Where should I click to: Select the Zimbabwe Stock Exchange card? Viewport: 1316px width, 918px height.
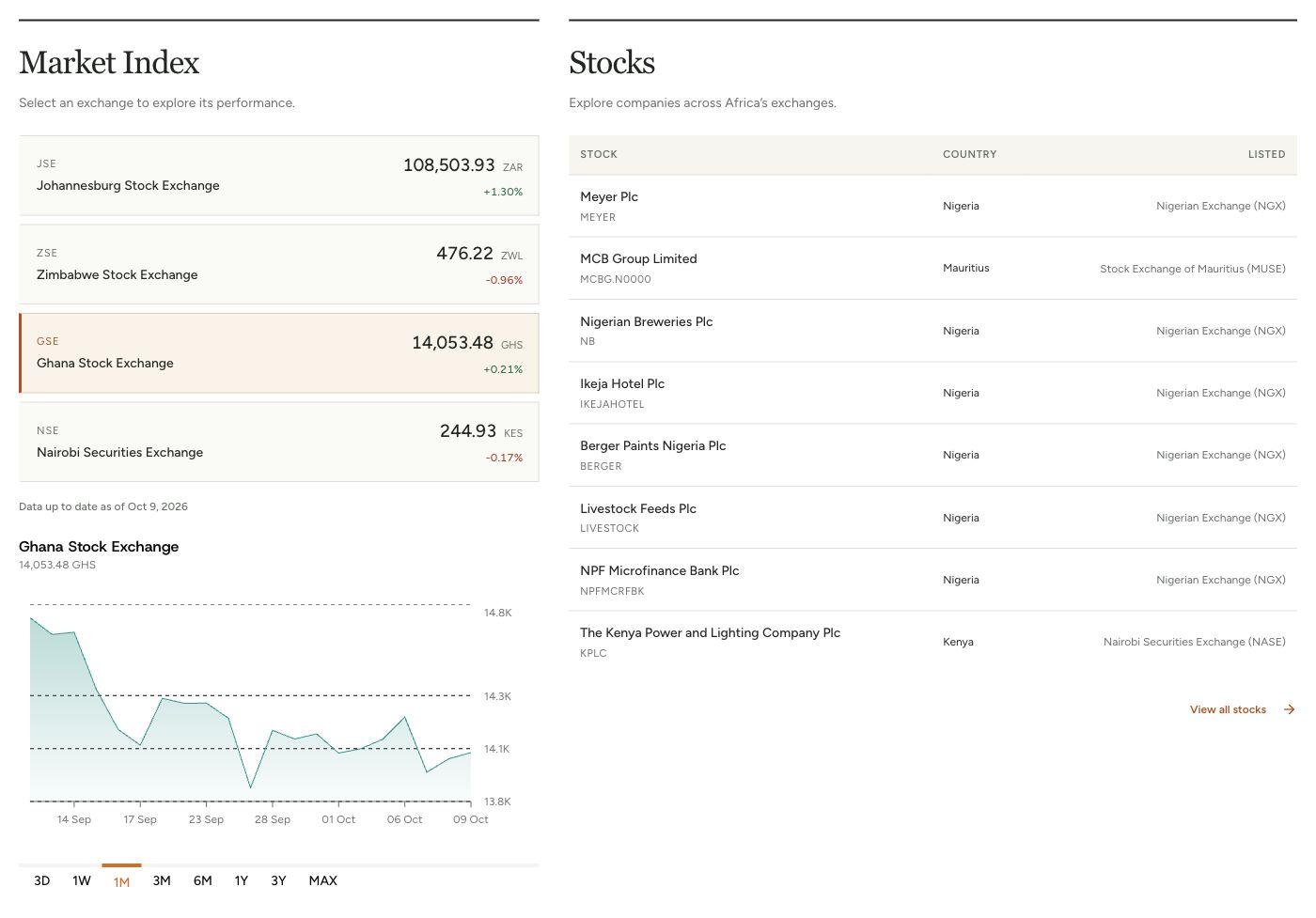coord(279,264)
